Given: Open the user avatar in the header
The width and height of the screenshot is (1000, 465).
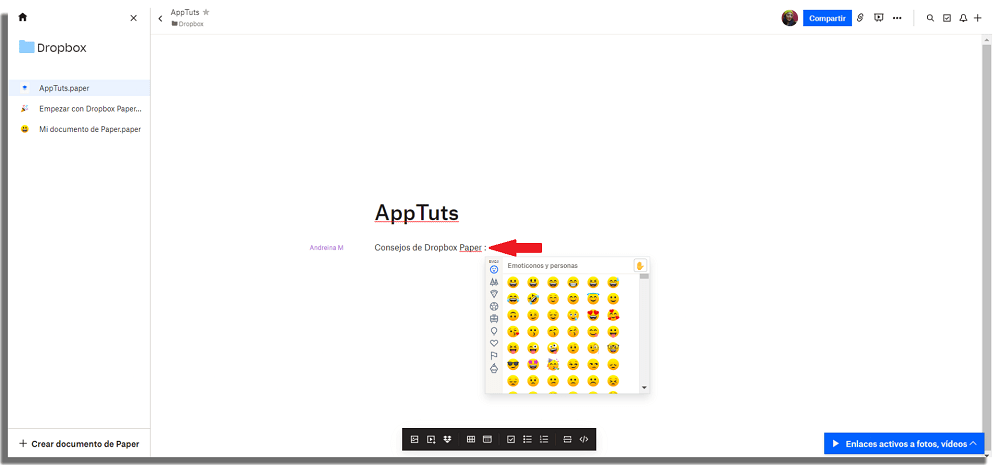Looking at the screenshot, I should pos(790,18).
